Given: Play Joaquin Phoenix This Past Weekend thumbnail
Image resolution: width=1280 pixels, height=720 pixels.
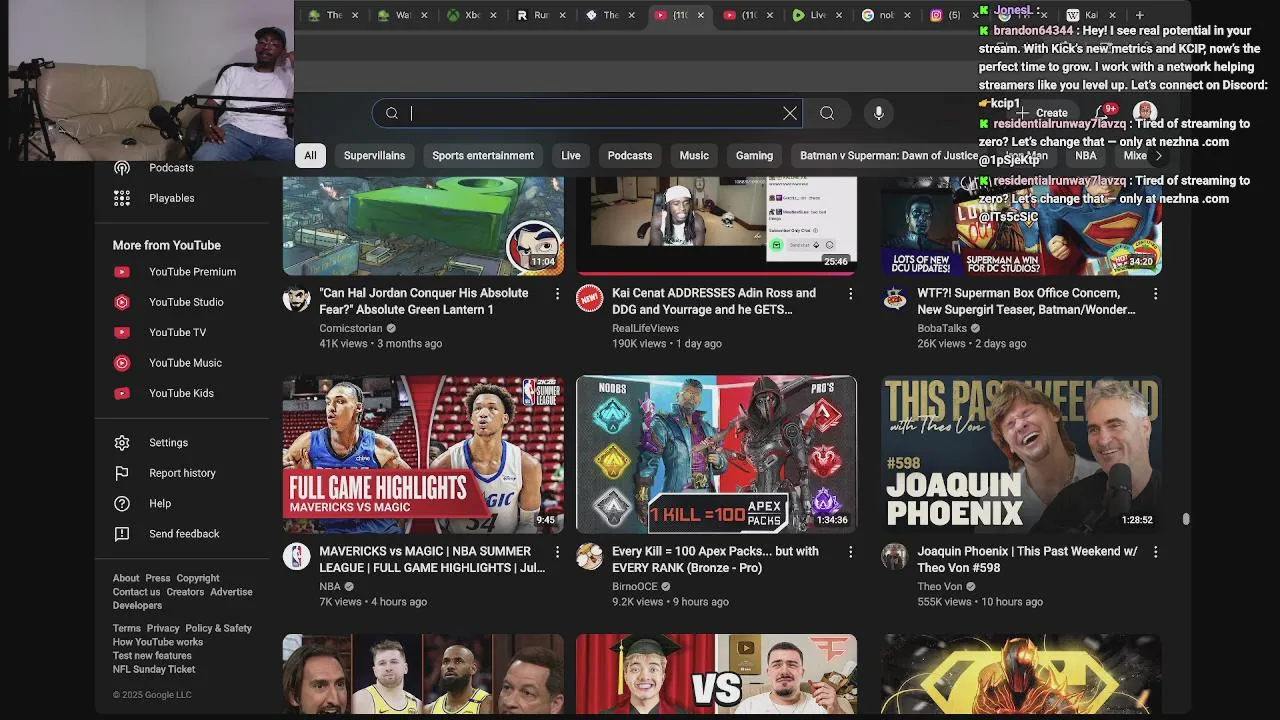Looking at the screenshot, I should tap(1021, 454).
